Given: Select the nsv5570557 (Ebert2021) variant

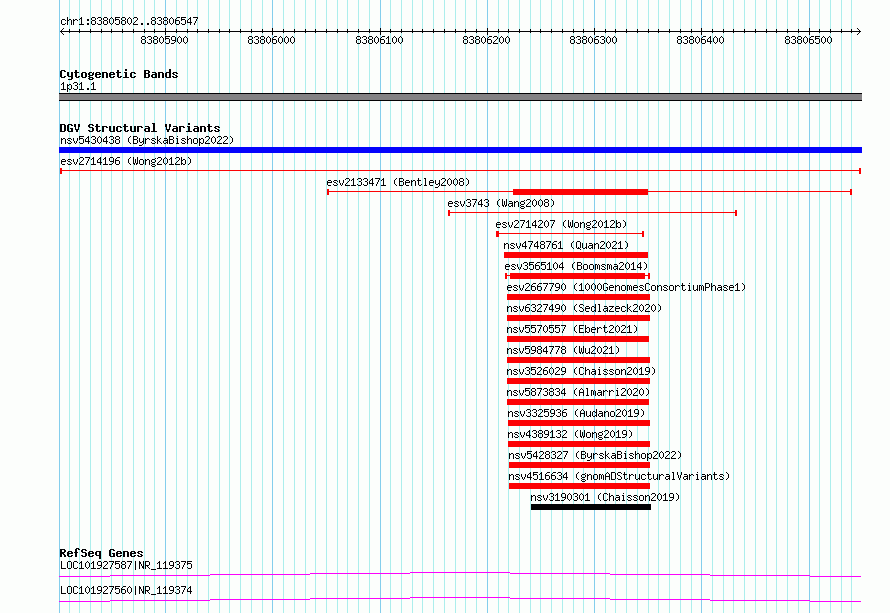Looking at the screenshot, I should point(572,329).
